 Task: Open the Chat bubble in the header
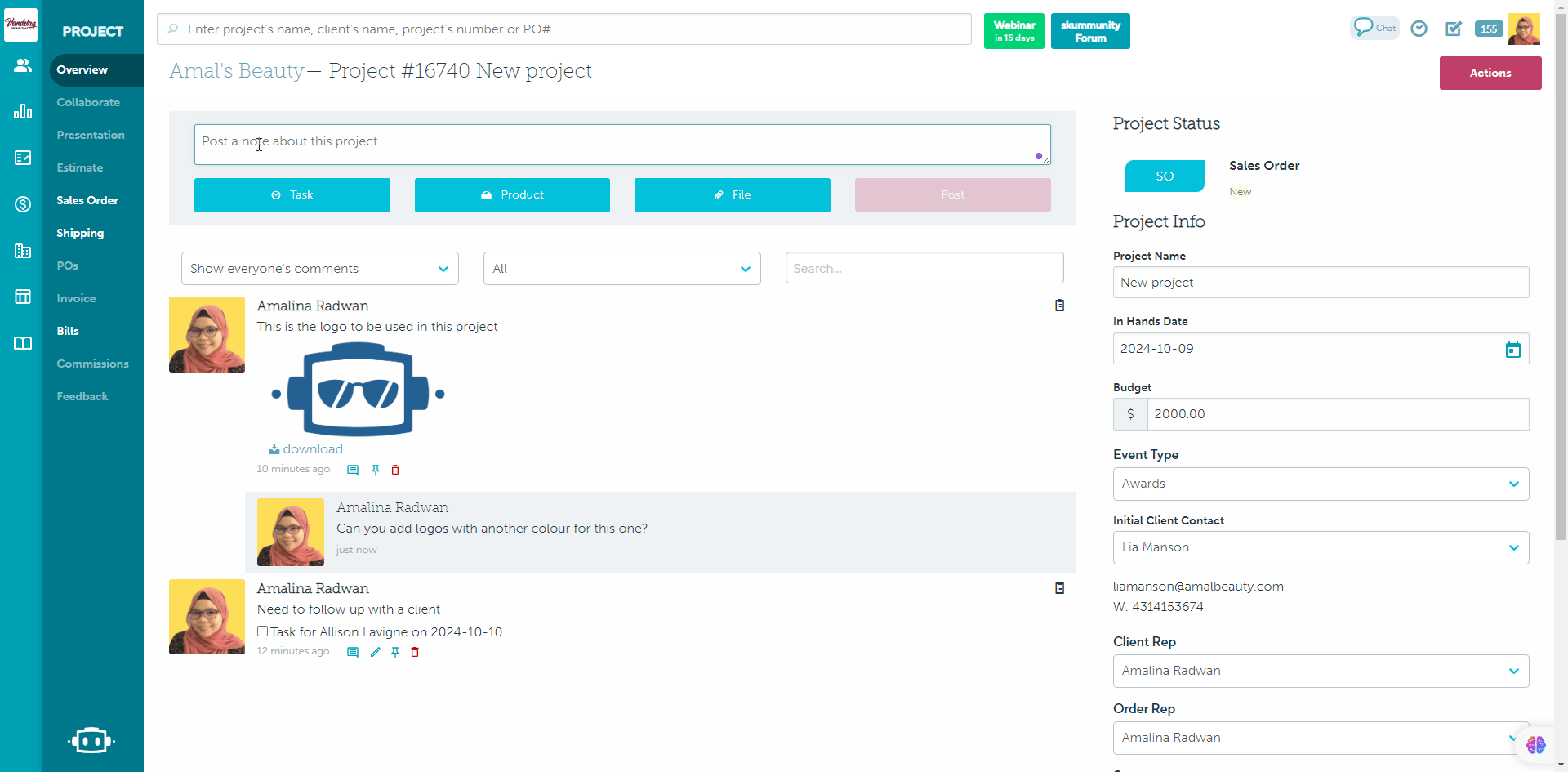[1374, 28]
